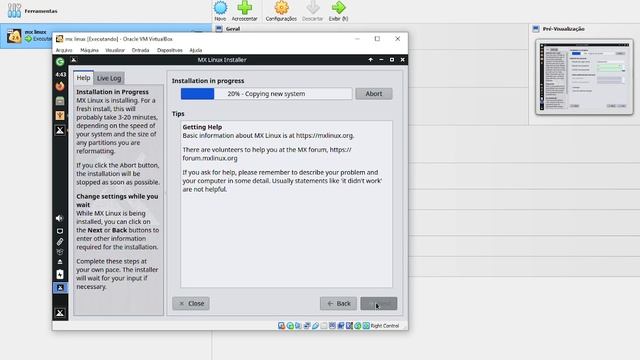Click the Right Control host key label
This screenshot has width=640, height=360.
pos(385,326)
